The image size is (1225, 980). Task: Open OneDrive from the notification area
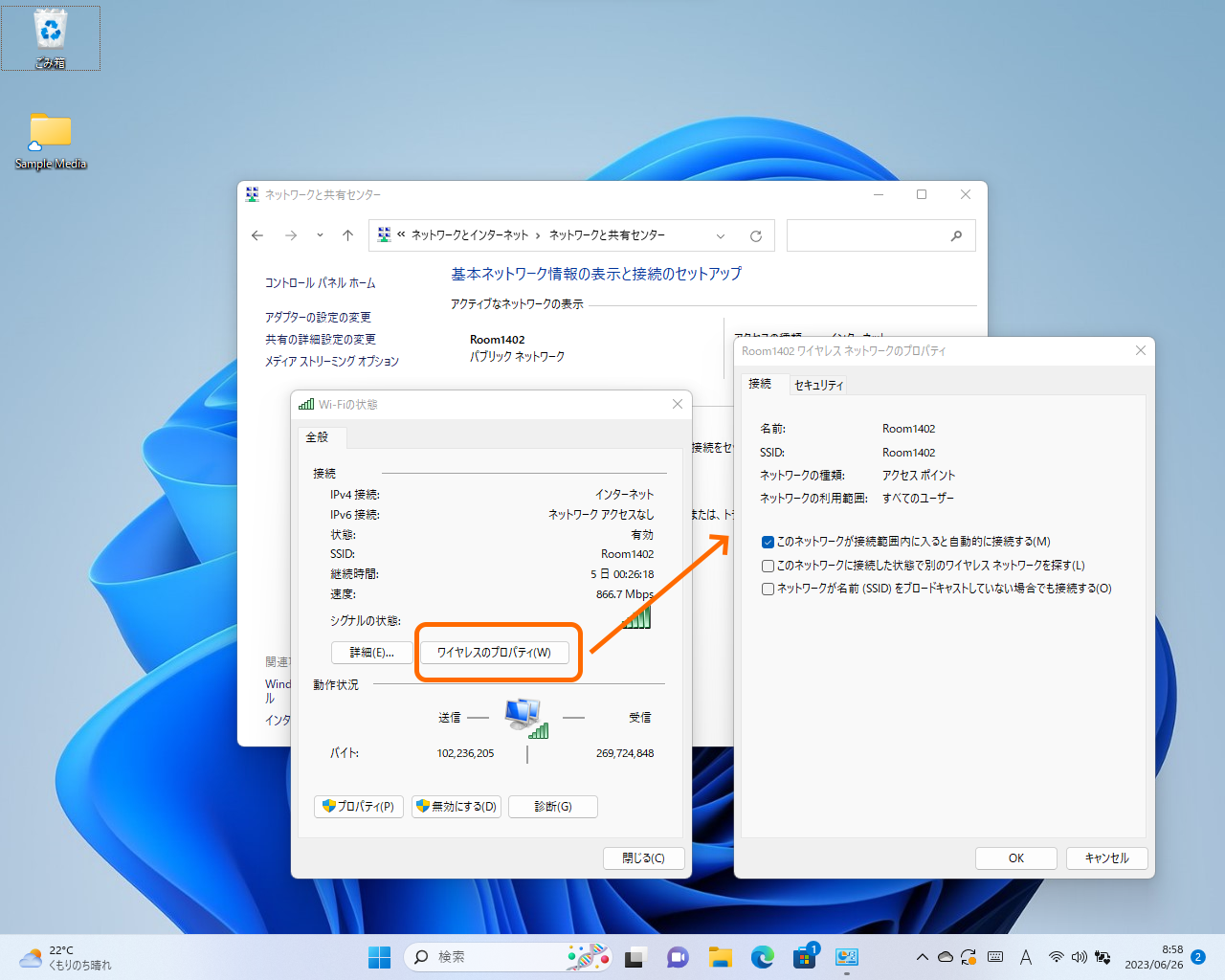point(945,956)
